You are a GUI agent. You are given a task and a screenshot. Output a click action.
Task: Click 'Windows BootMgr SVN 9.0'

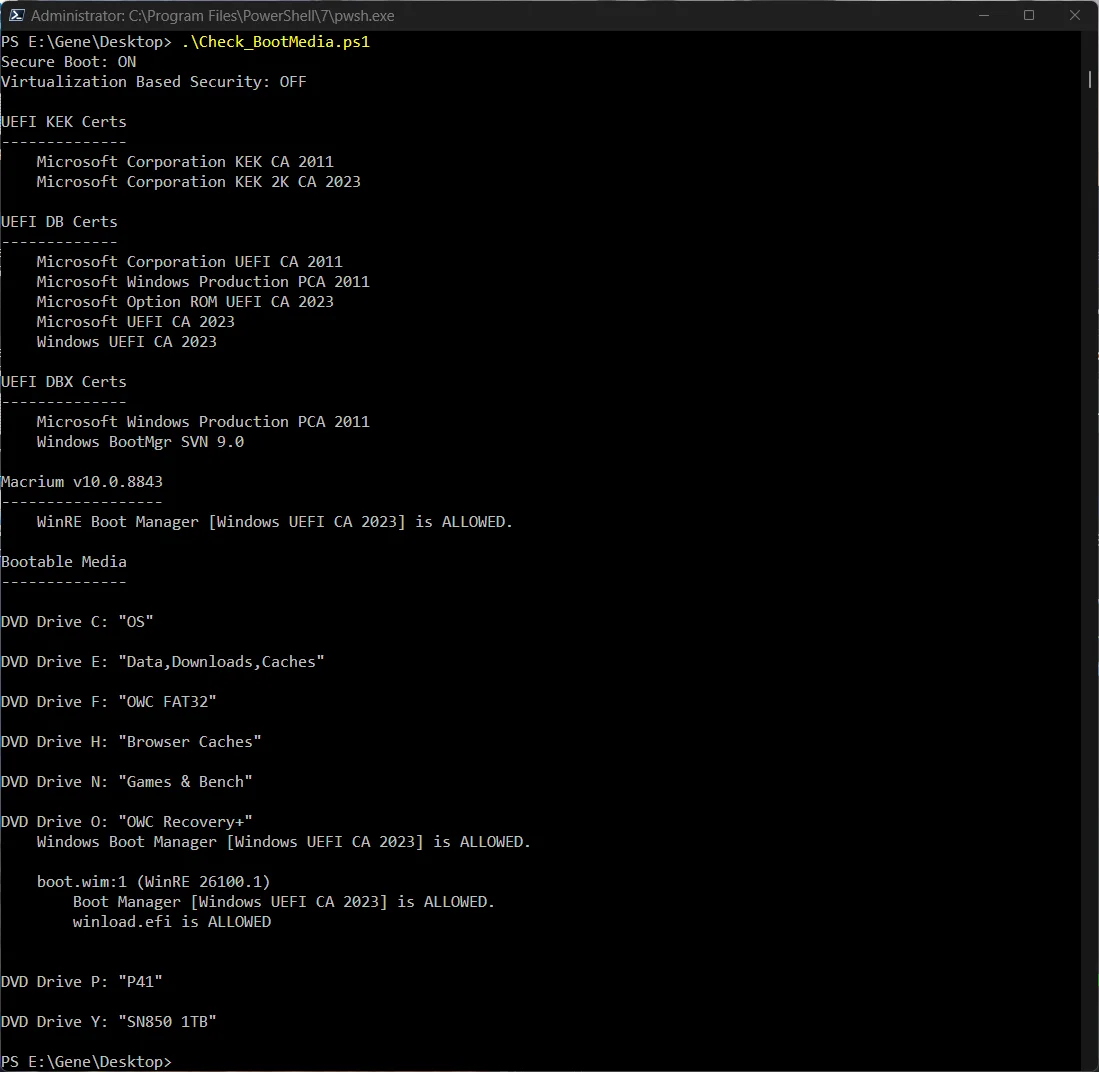click(140, 442)
